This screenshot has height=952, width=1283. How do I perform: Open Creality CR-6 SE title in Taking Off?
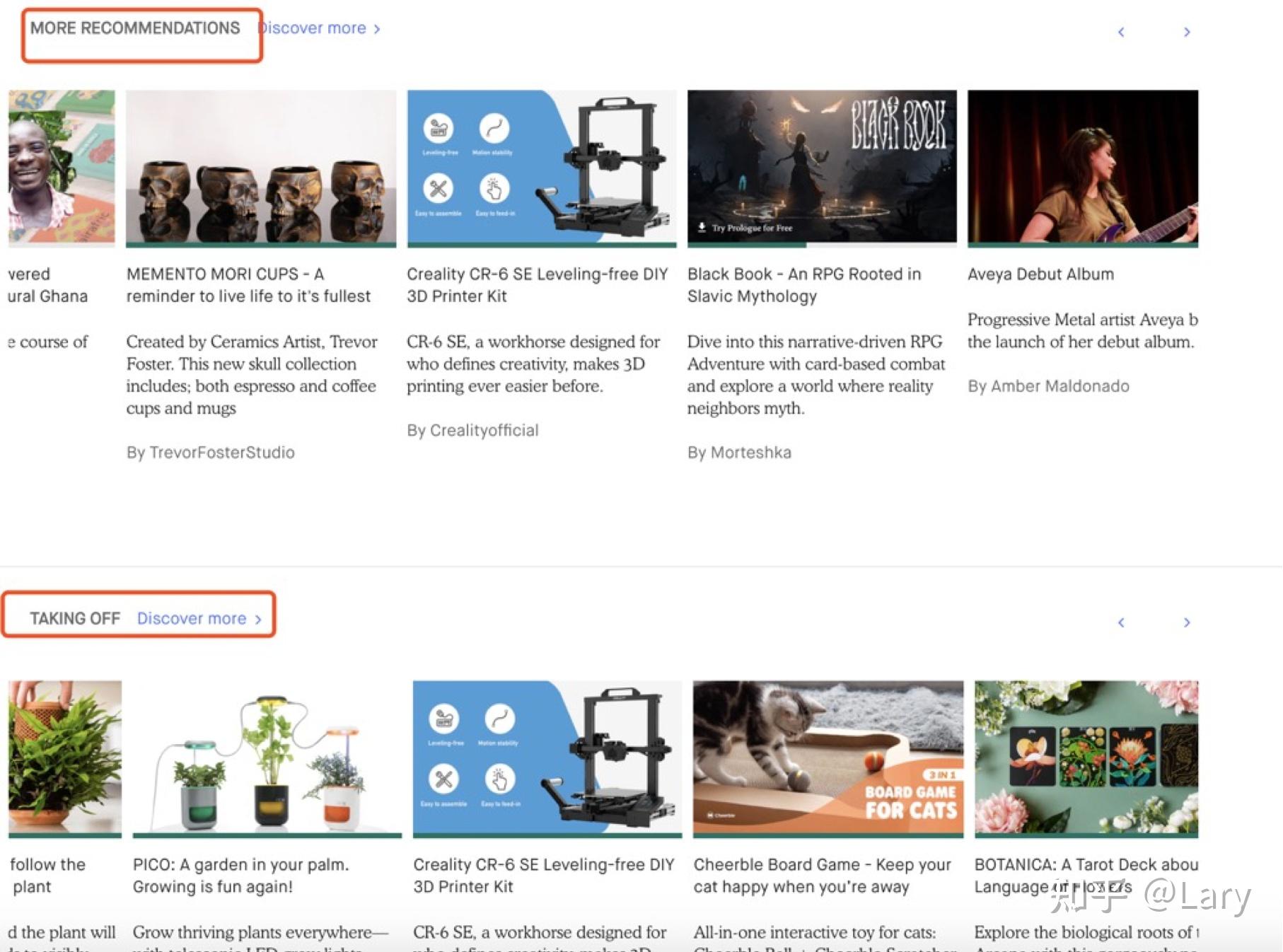tap(544, 876)
